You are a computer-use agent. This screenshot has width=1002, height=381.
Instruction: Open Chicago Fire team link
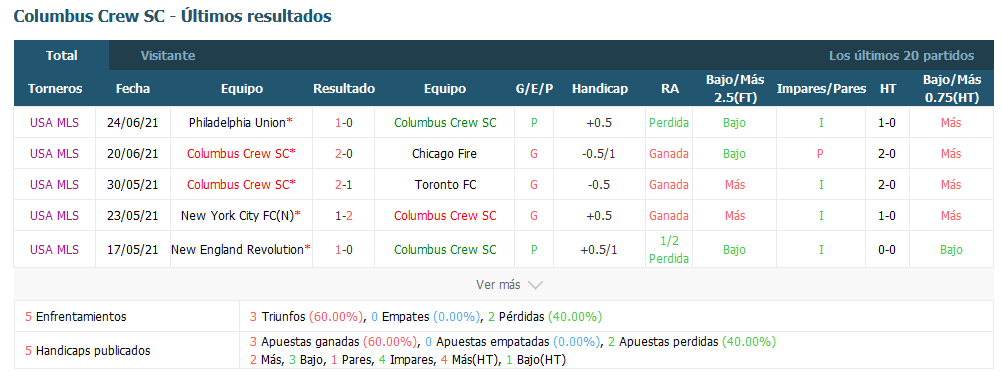[x=444, y=153]
